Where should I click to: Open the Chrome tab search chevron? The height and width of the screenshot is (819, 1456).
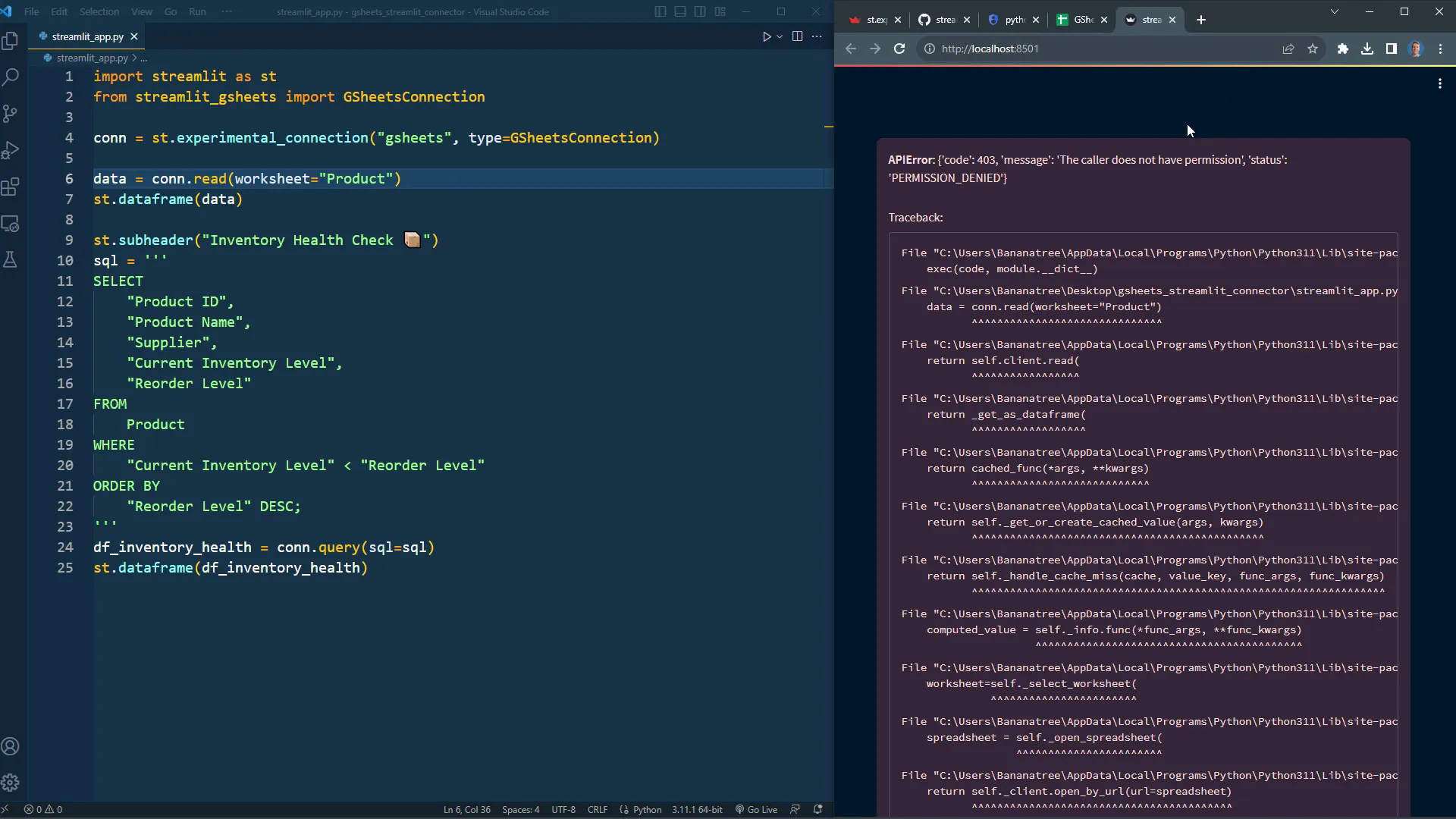pyautogui.click(x=1335, y=12)
